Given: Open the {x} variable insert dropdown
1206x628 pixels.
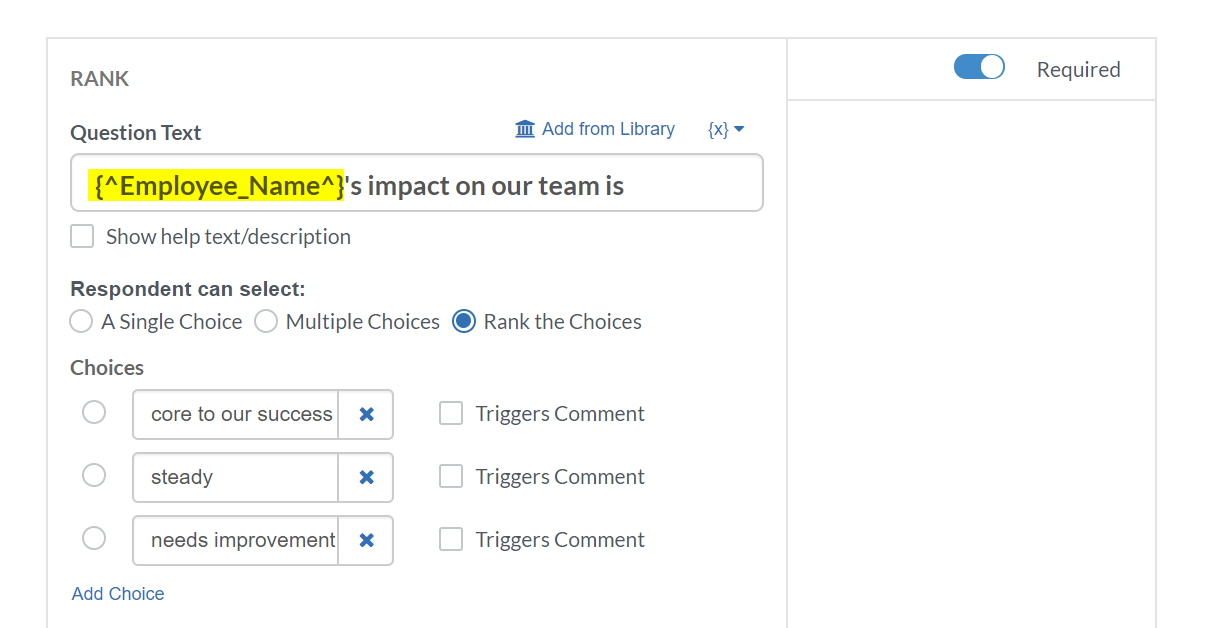Looking at the screenshot, I should pos(725,129).
